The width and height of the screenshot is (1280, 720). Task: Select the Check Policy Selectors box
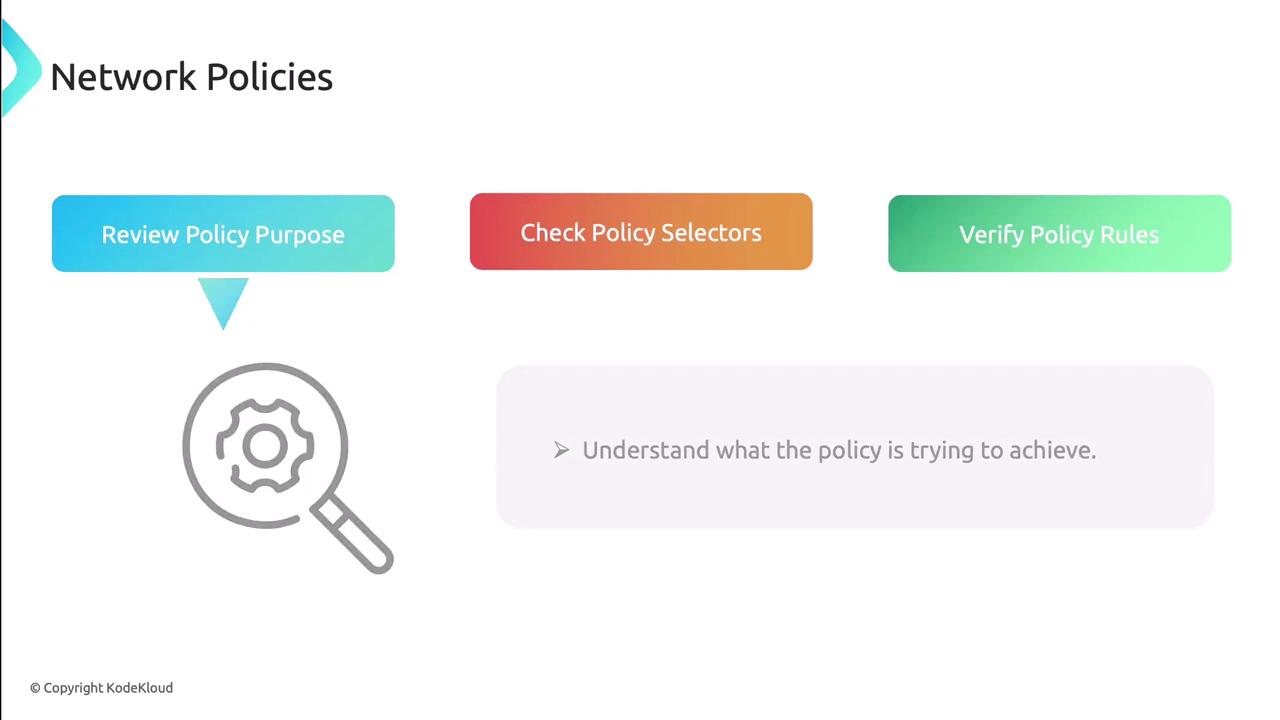[641, 232]
